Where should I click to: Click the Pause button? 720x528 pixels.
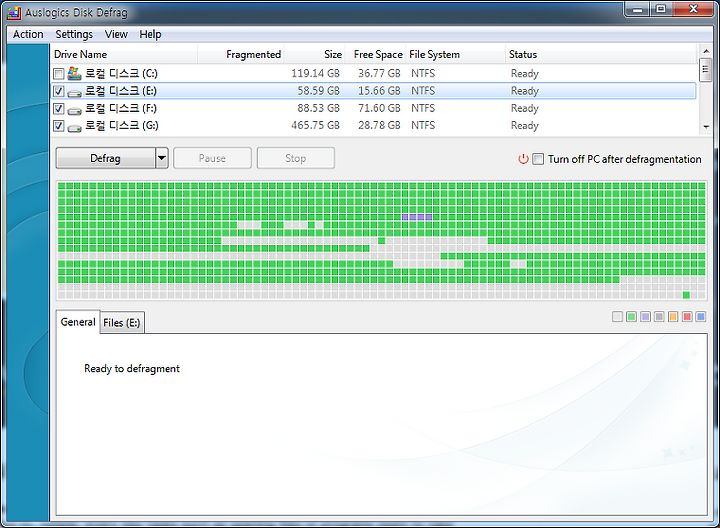tap(212, 158)
